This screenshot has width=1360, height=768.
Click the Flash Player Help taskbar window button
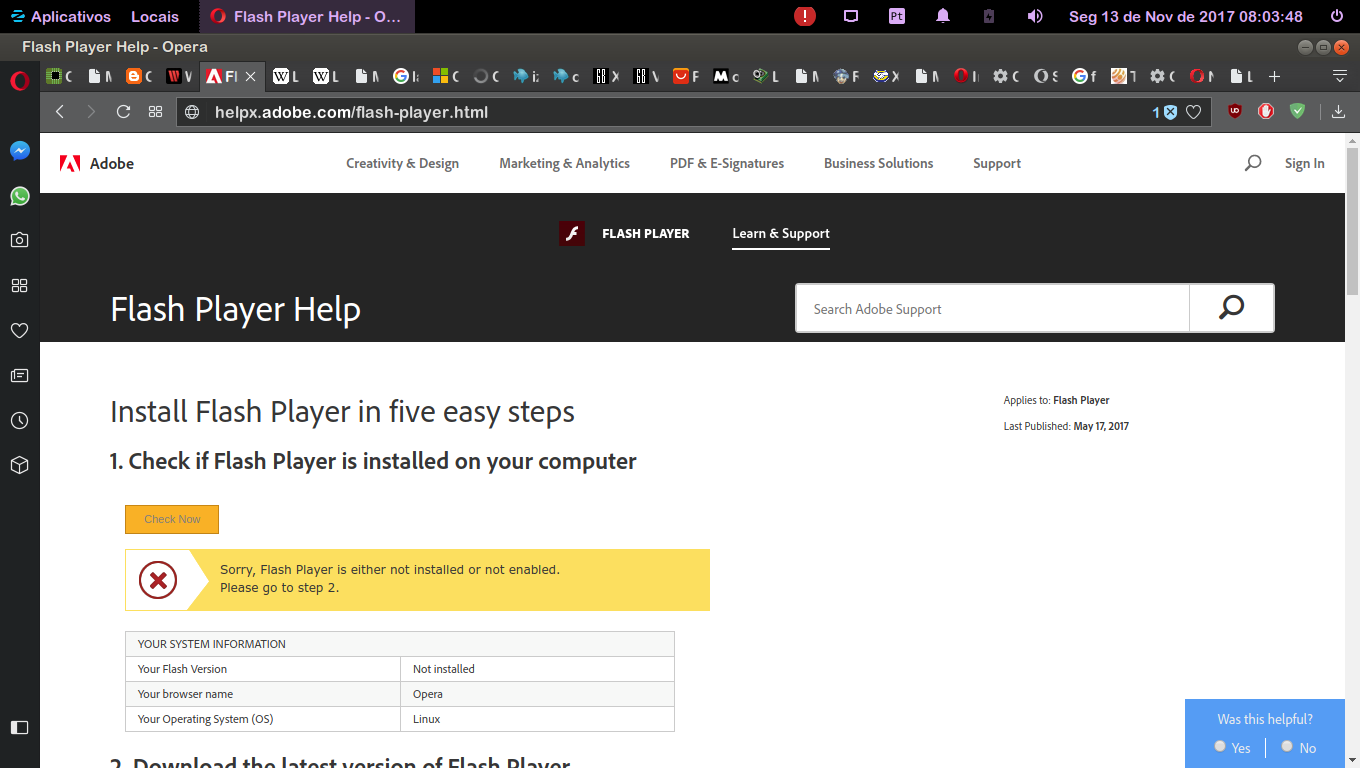[x=306, y=16]
